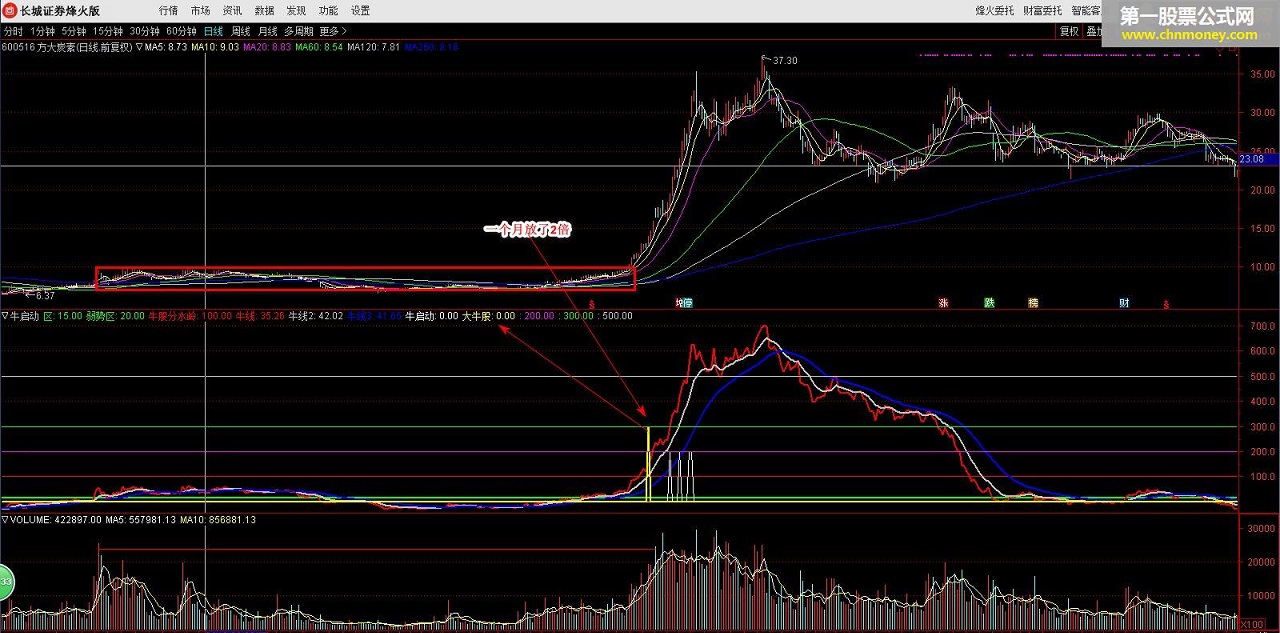This screenshot has width=1280, height=633.
Task: Select the 月线 monthly chart tab
Action: click(x=267, y=31)
